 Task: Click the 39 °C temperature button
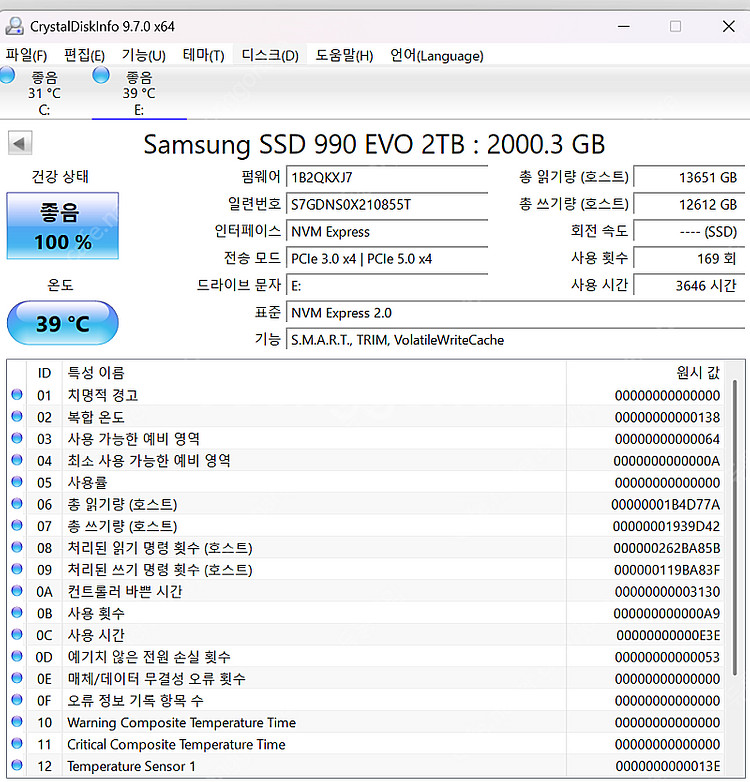(63, 323)
